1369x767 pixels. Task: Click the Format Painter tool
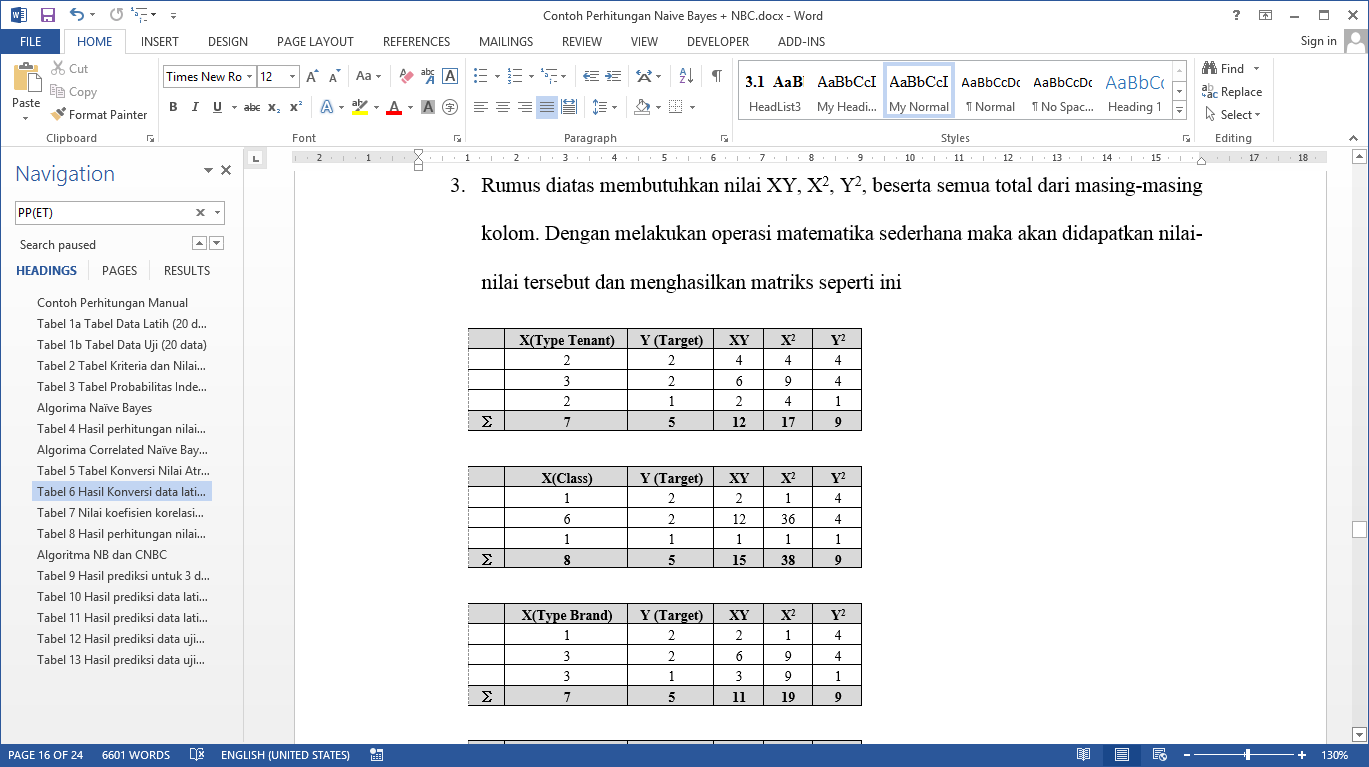(99, 115)
